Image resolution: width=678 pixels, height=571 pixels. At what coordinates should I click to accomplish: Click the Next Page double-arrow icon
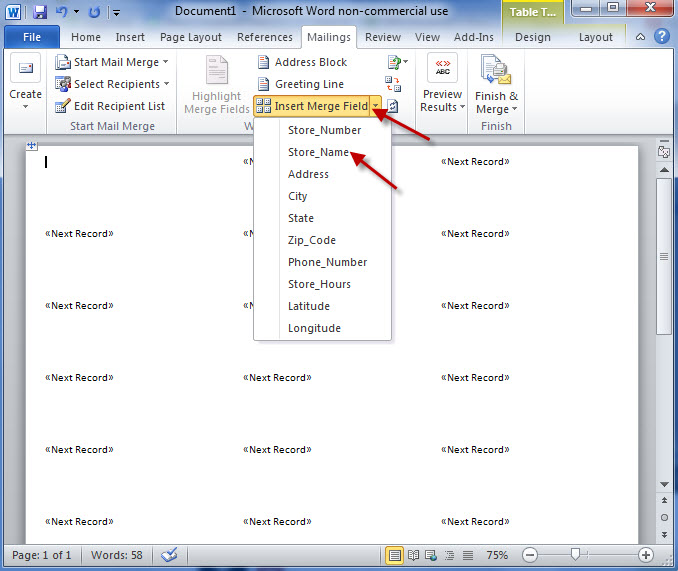click(x=664, y=535)
